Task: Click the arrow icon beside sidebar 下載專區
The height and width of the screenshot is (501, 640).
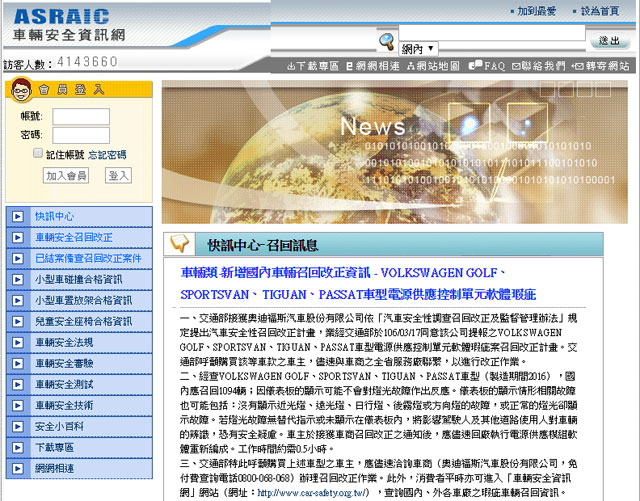Action: tap(18, 448)
